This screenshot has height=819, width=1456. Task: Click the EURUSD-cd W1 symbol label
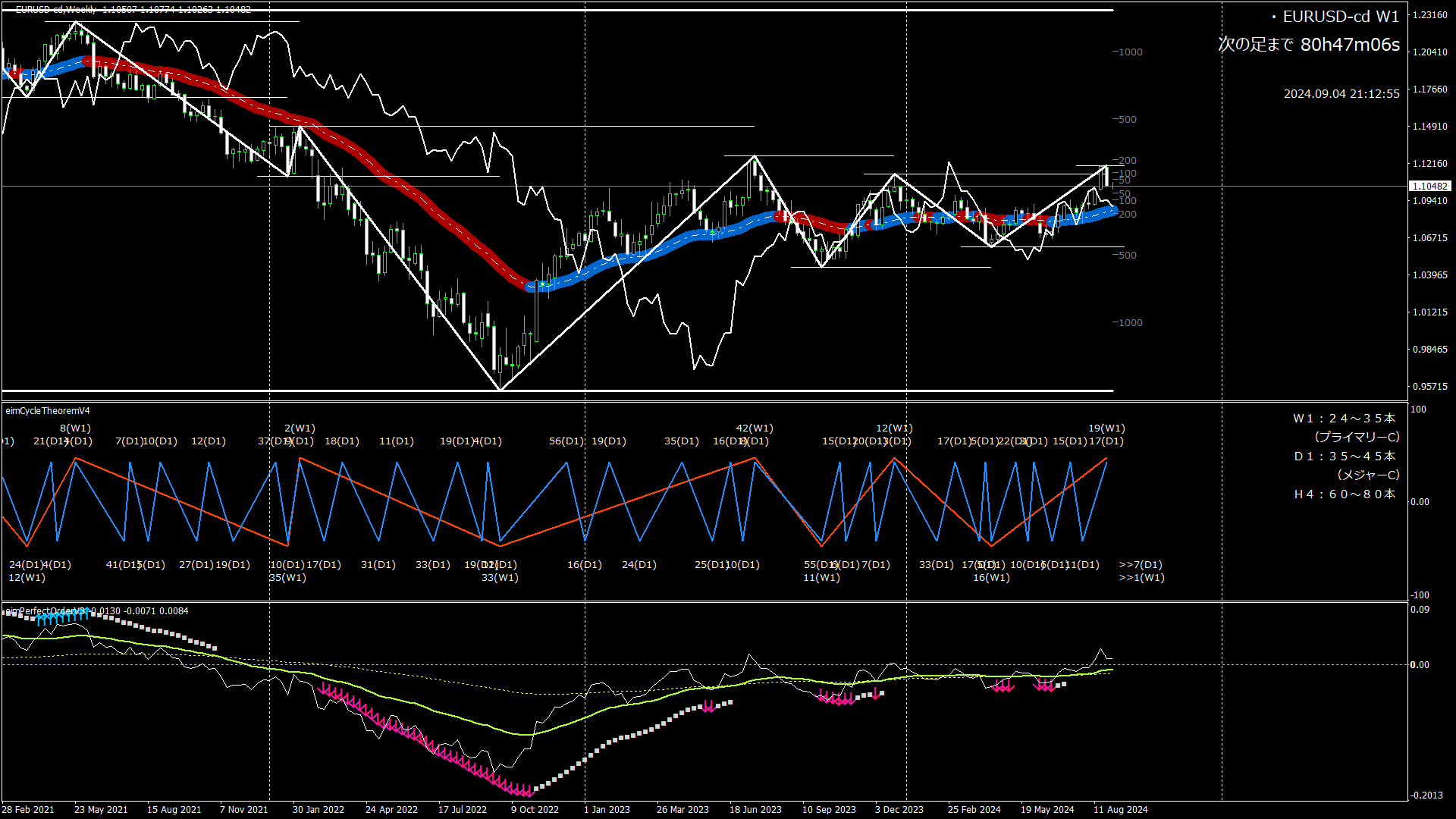tap(1340, 17)
